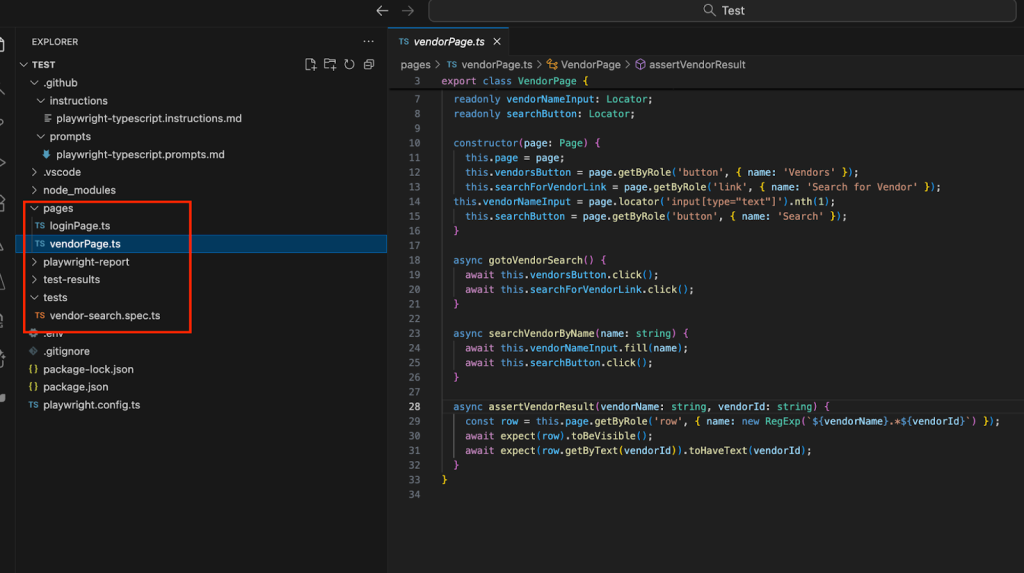The width and height of the screenshot is (1024, 573).
Task: Expand the node_modules folder
Action: 78,190
